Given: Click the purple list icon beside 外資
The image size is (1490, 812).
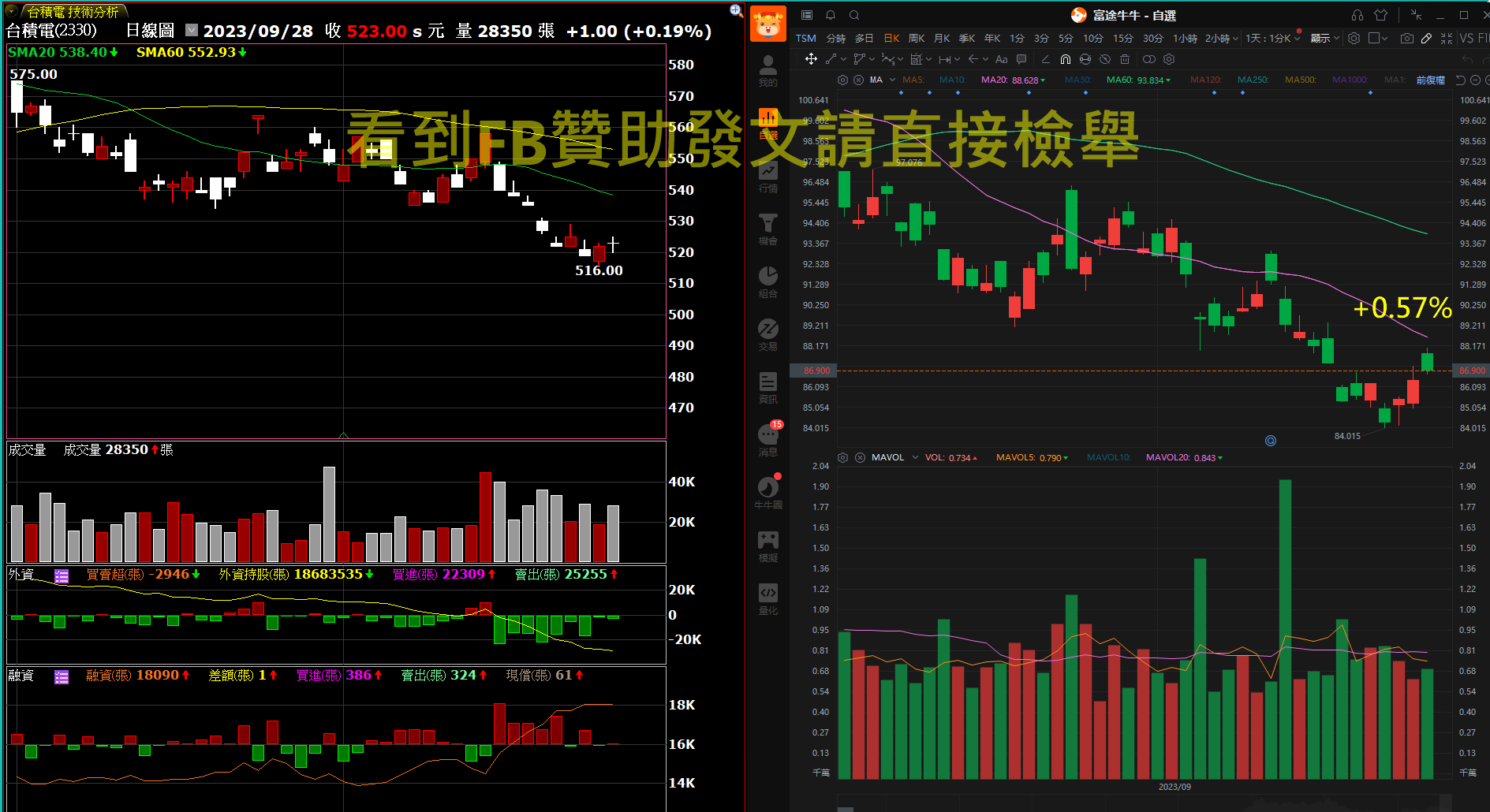Looking at the screenshot, I should [62, 576].
